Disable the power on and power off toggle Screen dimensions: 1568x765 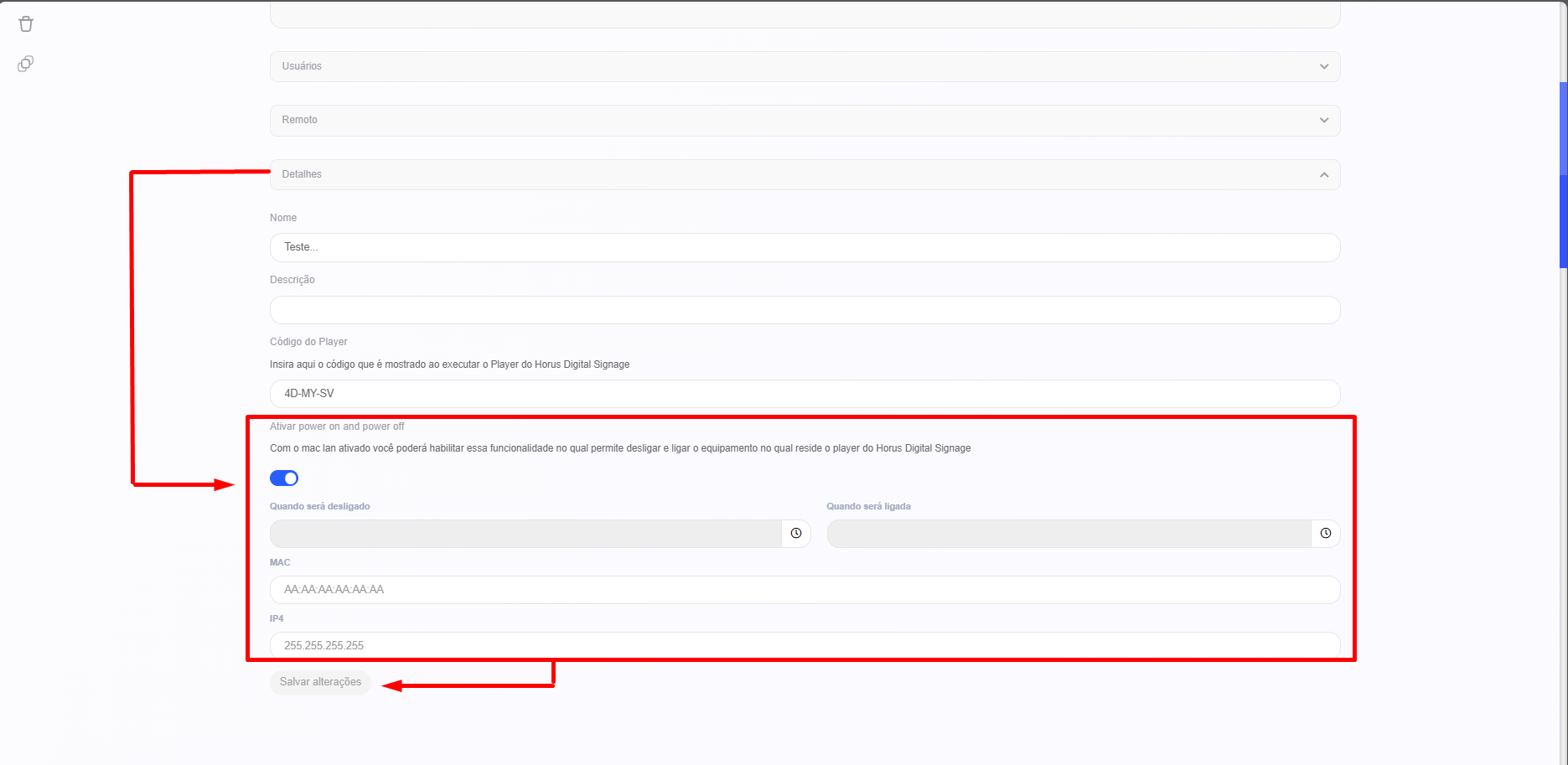284,478
